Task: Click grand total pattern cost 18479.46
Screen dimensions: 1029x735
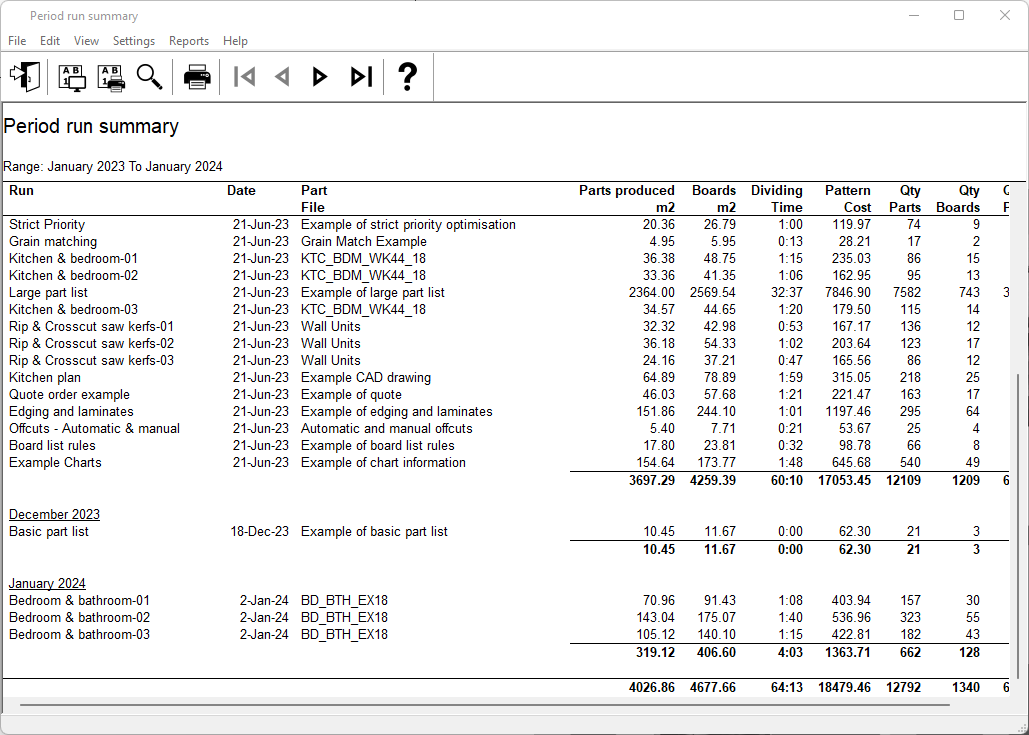Action: [x=844, y=688]
